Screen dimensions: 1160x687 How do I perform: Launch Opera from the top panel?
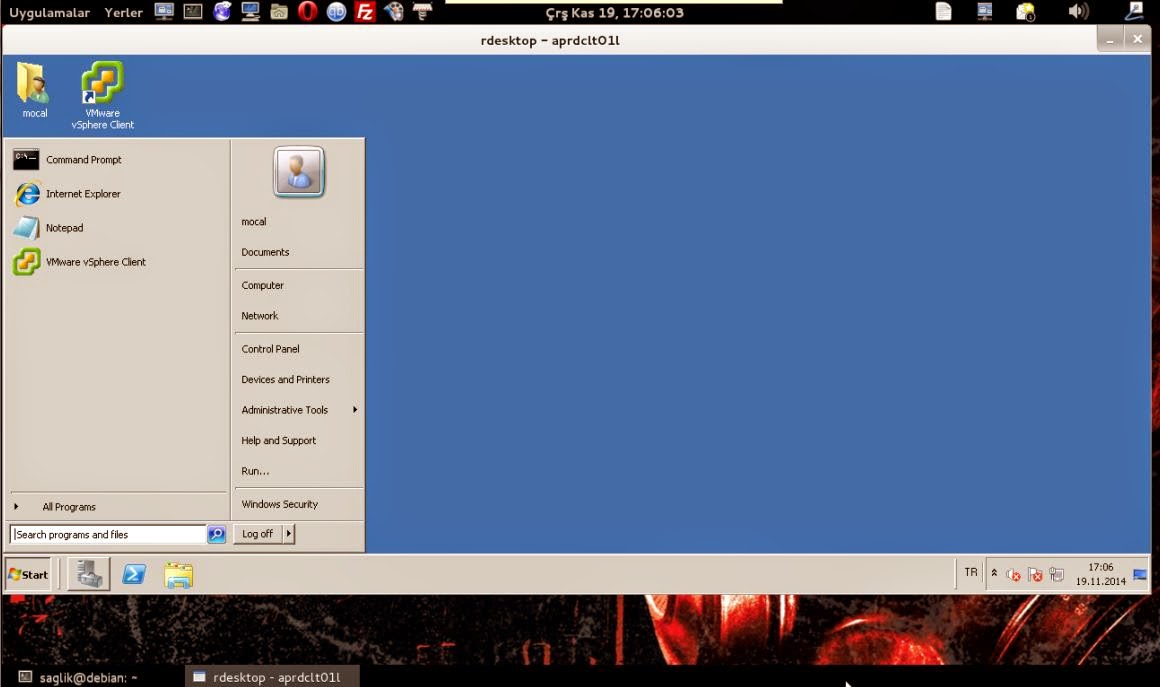pos(307,12)
